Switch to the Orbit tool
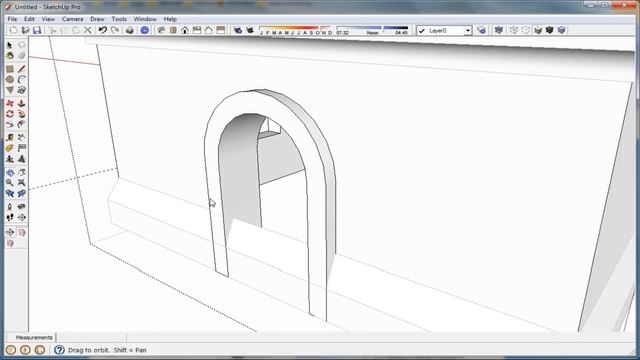Viewport: 640px width, 360px height. 10,172
